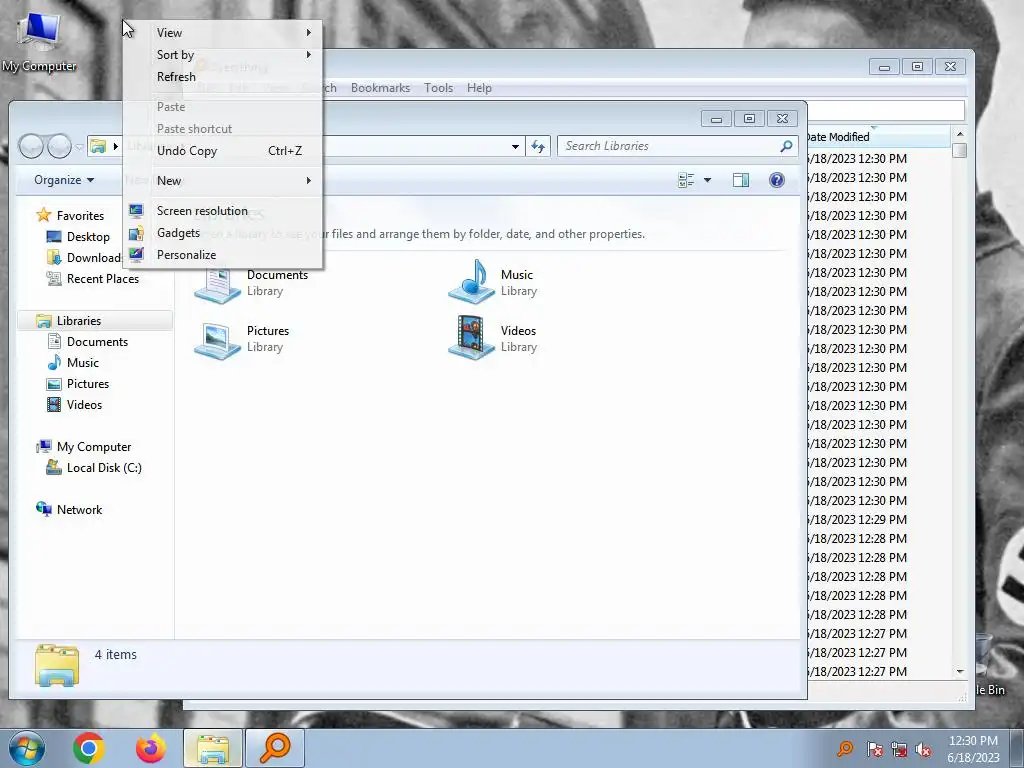
Task: Click the change view icon in Explorer toolbar
Action: pyautogui.click(x=686, y=180)
